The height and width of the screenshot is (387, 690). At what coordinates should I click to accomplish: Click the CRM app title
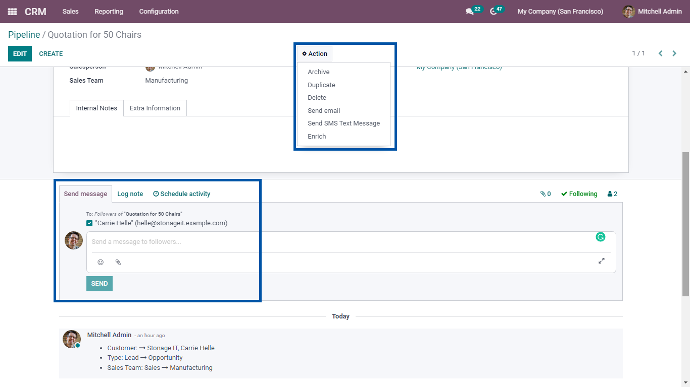click(35, 11)
